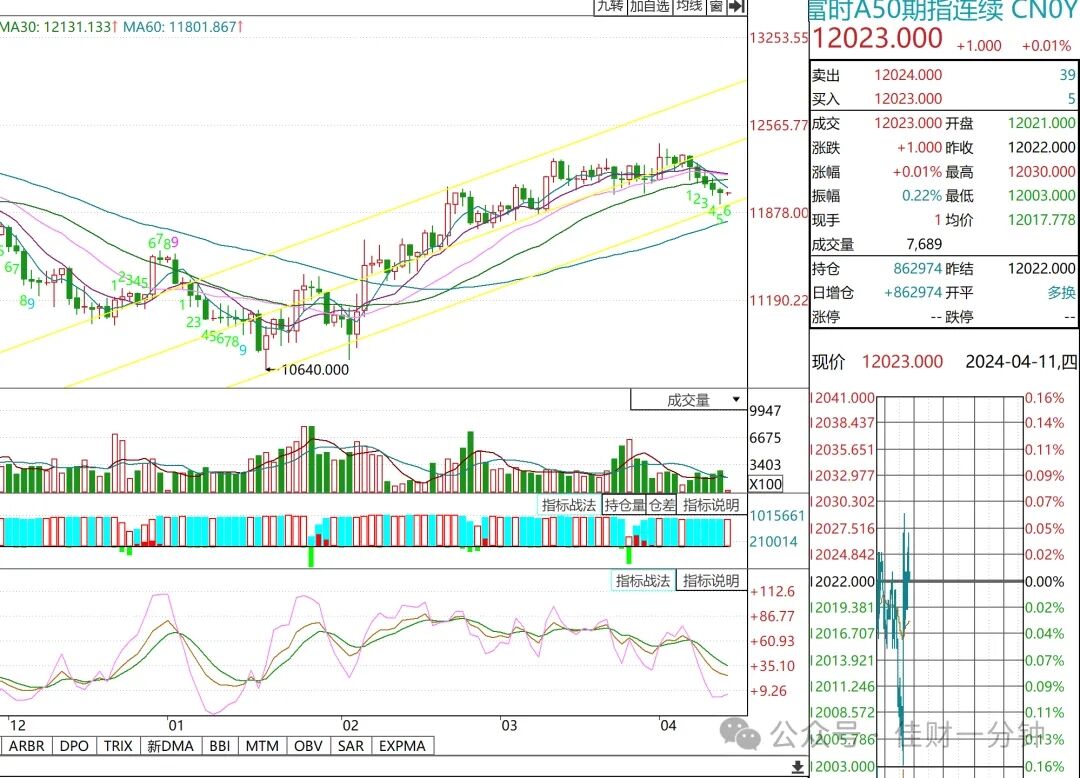
Task: Click the 最低 value 12003.000
Action: [1041, 196]
